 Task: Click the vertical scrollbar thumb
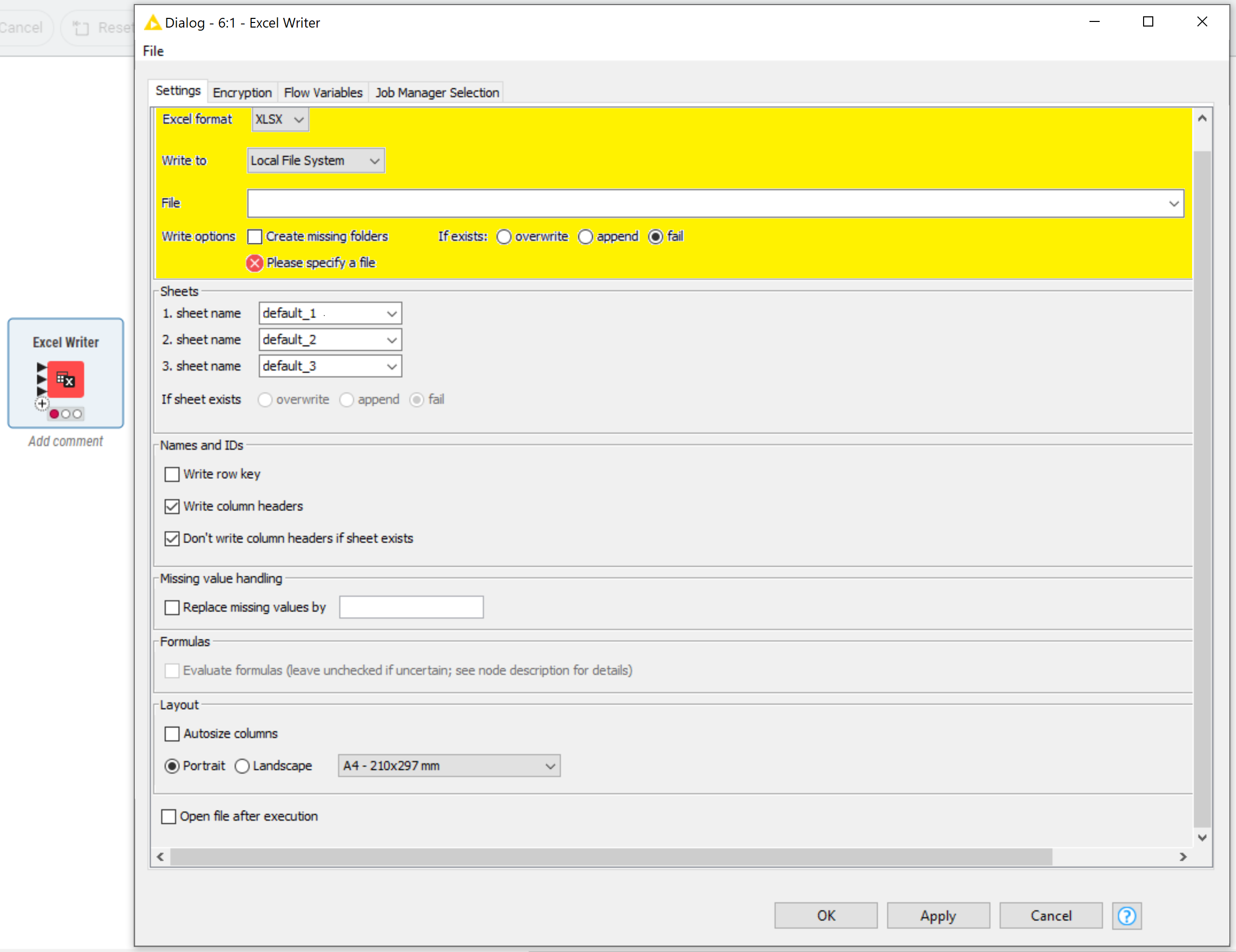1202,489
